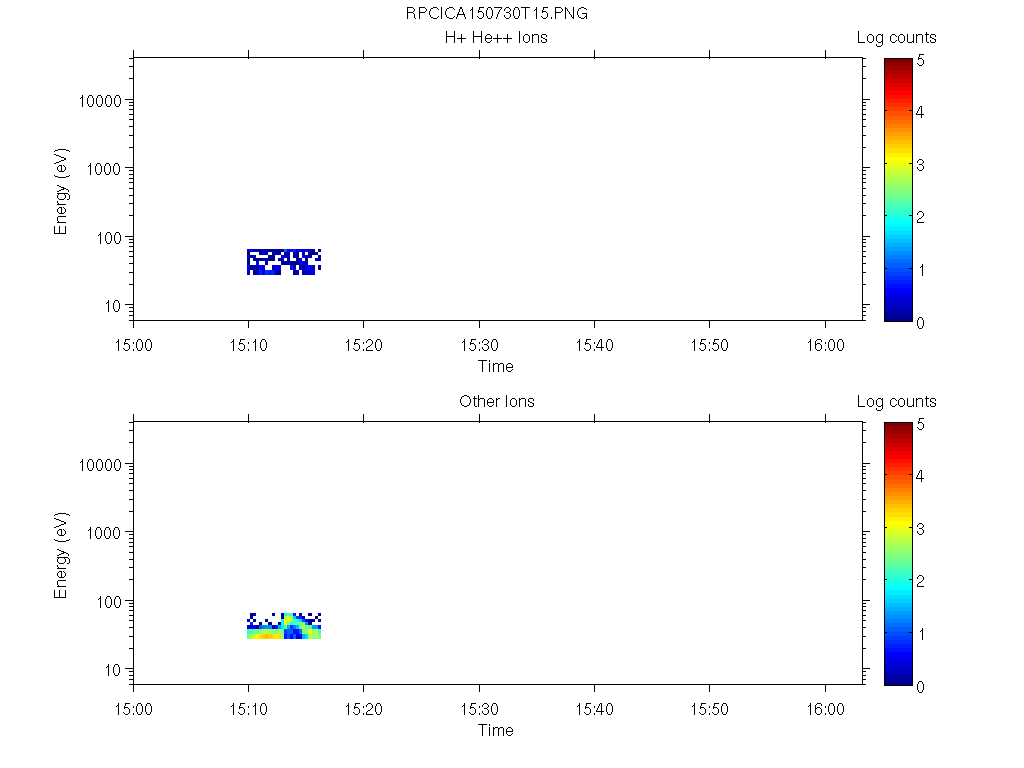
Task: Click the 15:40 tick label in the H+ He++ Ions plot
Action: 594,345
